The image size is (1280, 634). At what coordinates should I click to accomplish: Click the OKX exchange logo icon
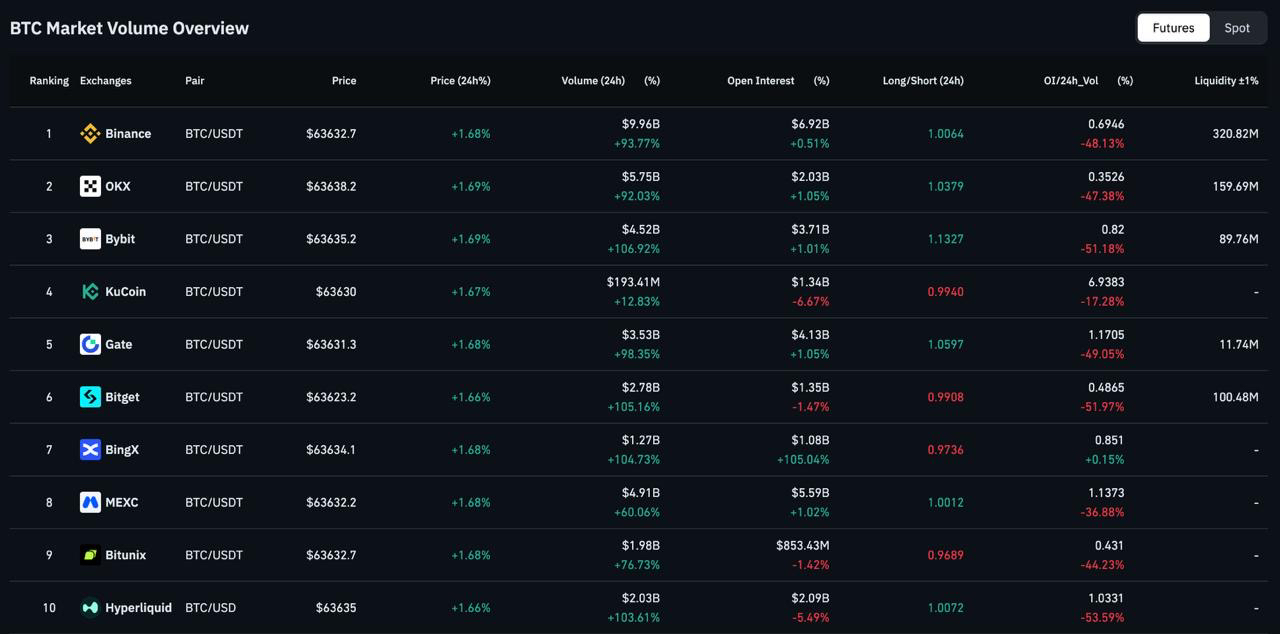pos(90,186)
